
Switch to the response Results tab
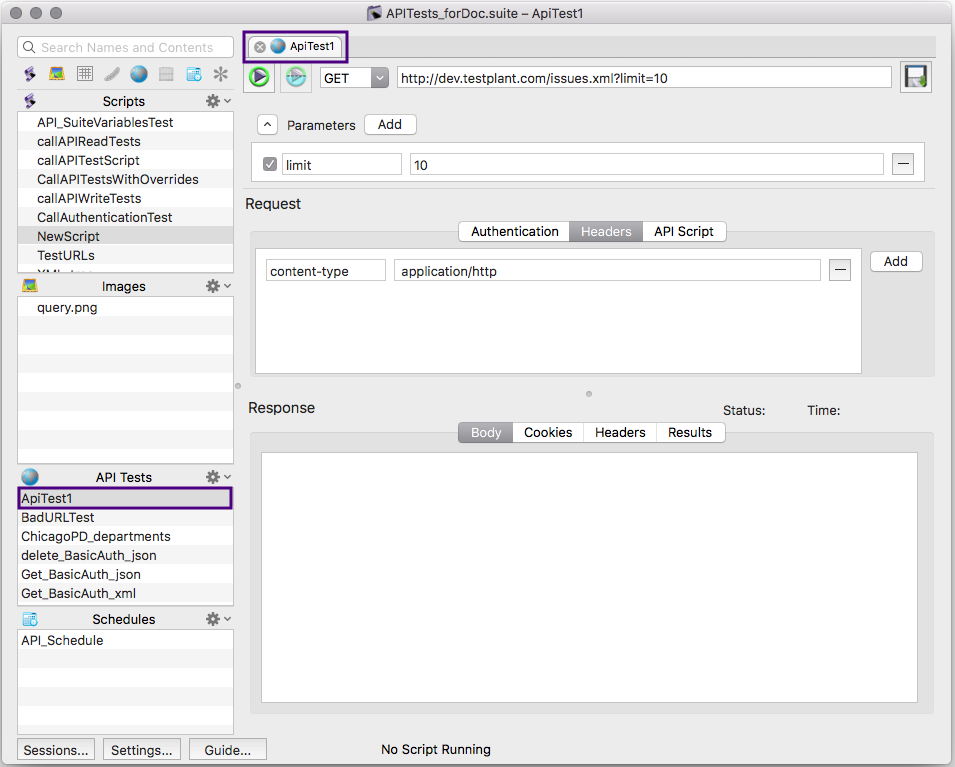coord(690,433)
